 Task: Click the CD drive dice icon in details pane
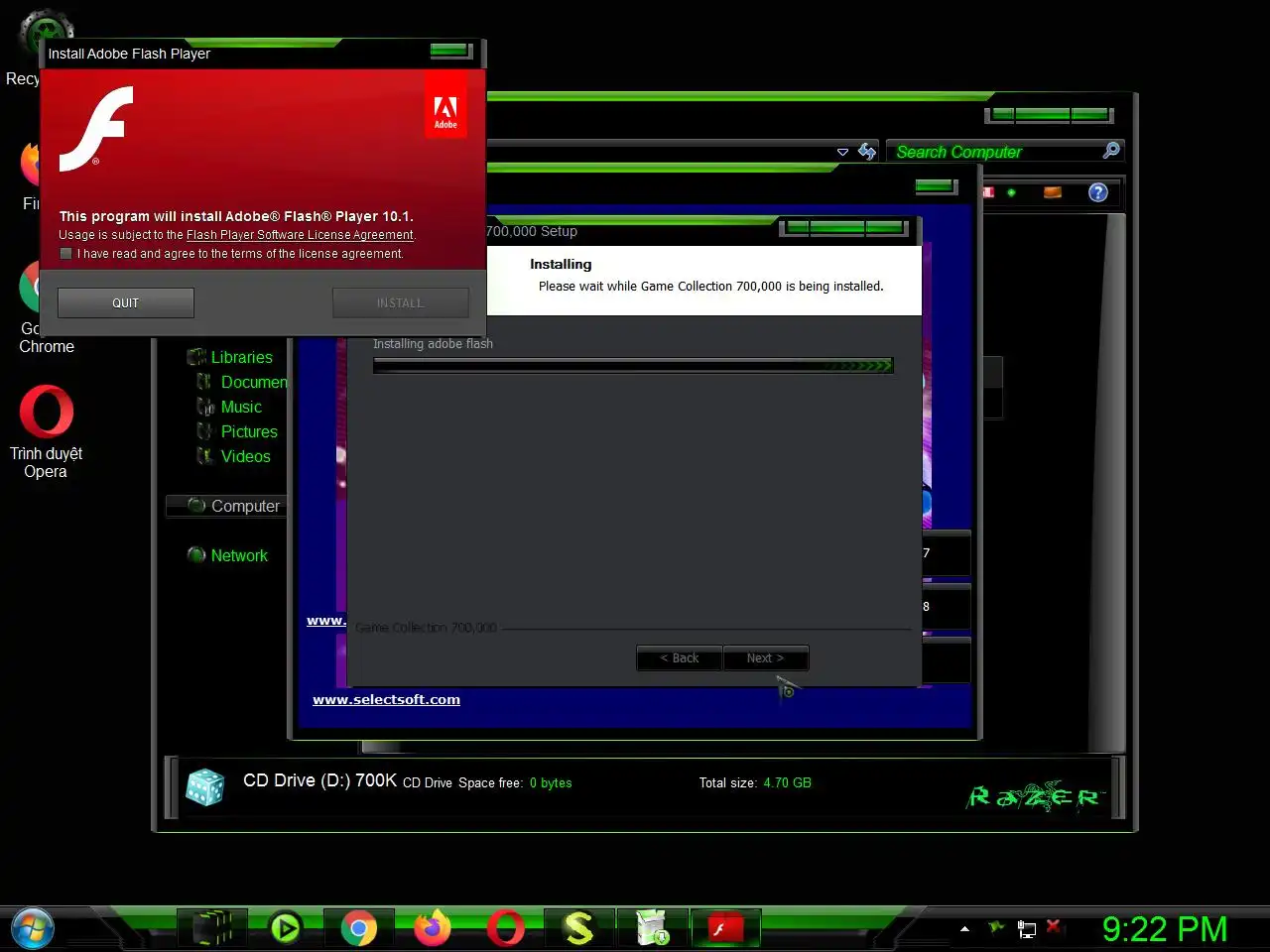click(205, 787)
